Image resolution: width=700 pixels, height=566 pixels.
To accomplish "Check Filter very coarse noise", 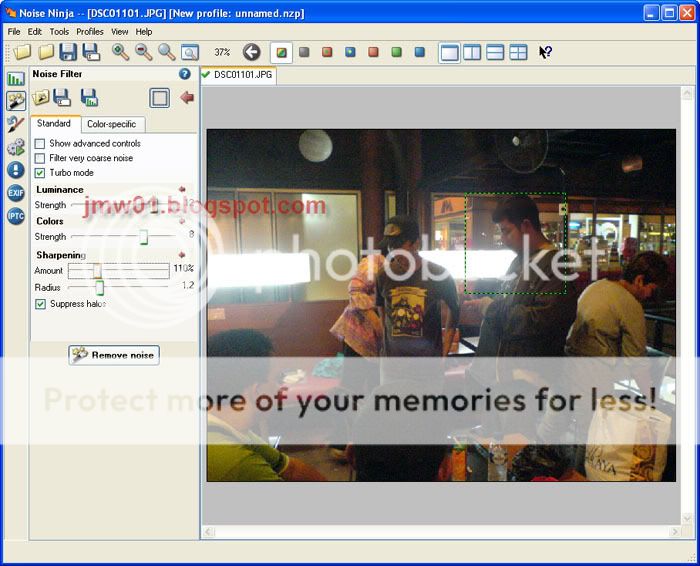I will [40, 158].
